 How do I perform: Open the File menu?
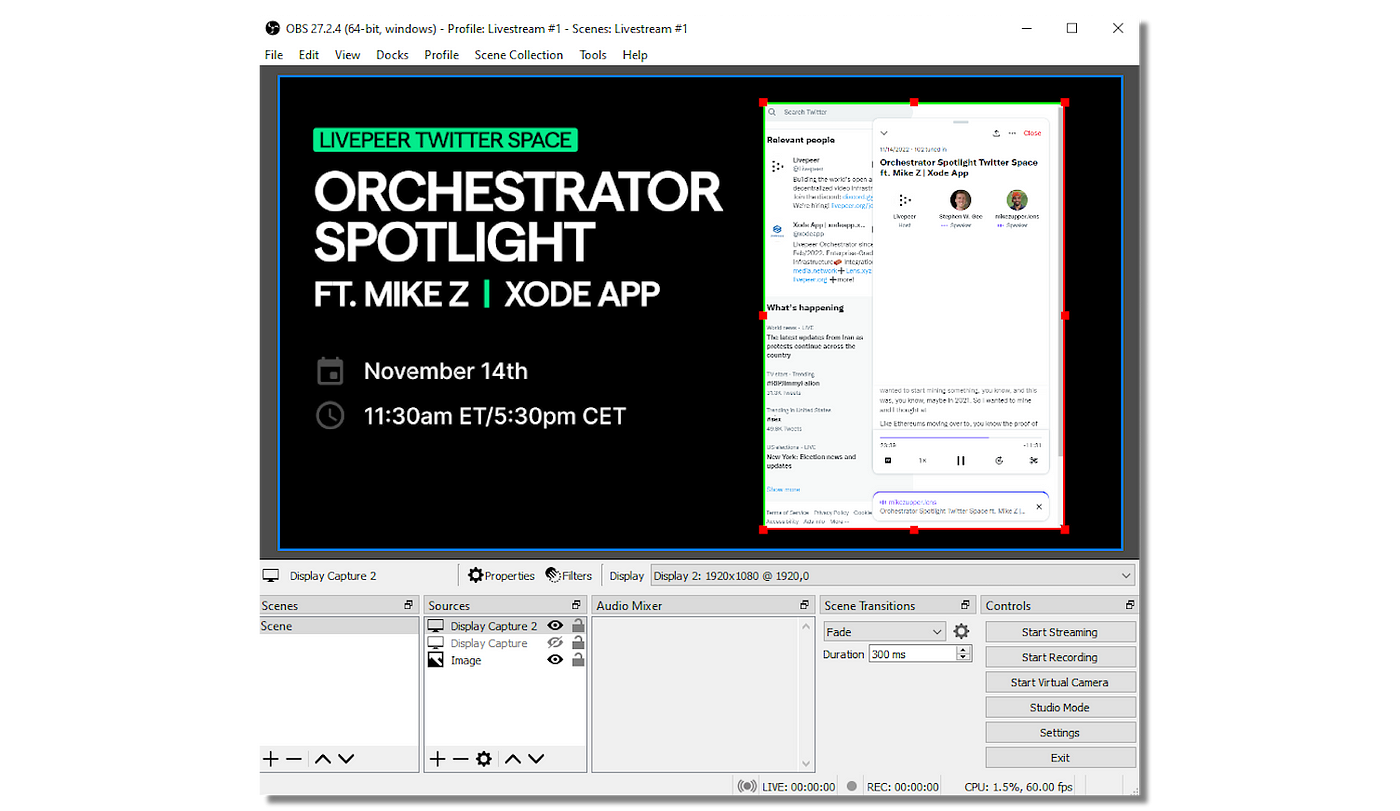coord(274,55)
